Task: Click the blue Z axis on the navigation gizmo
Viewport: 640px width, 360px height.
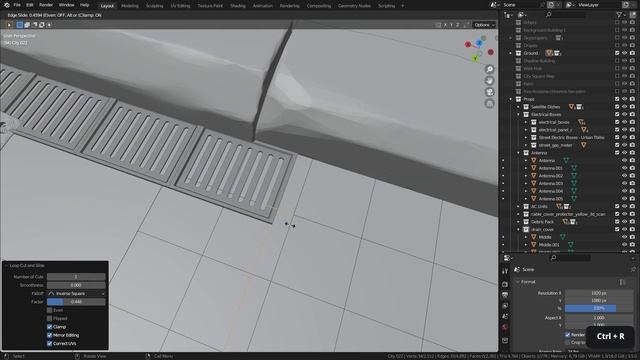Action: (x=479, y=42)
